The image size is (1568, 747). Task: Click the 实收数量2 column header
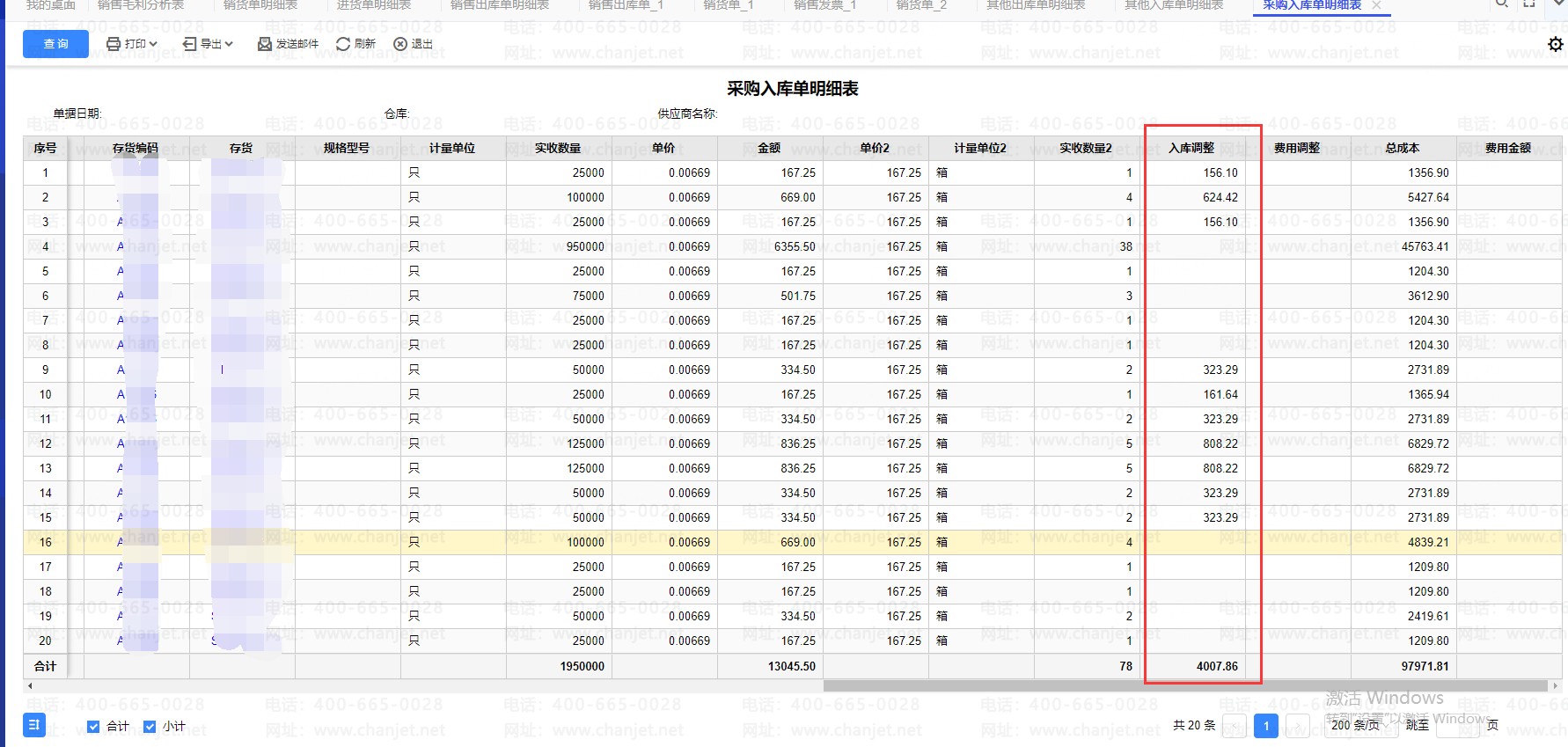(1086, 148)
